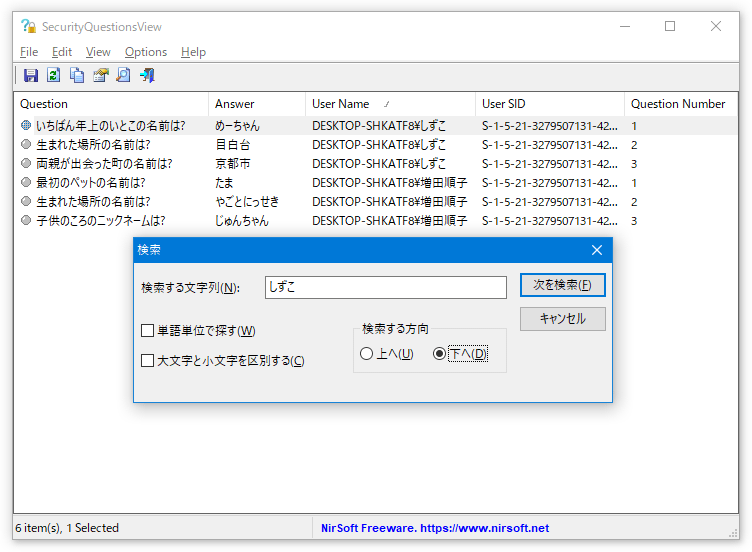Click the row icon for 子供のころのニックネームは?
The height and width of the screenshot is (552, 752).
click(x=26, y=221)
